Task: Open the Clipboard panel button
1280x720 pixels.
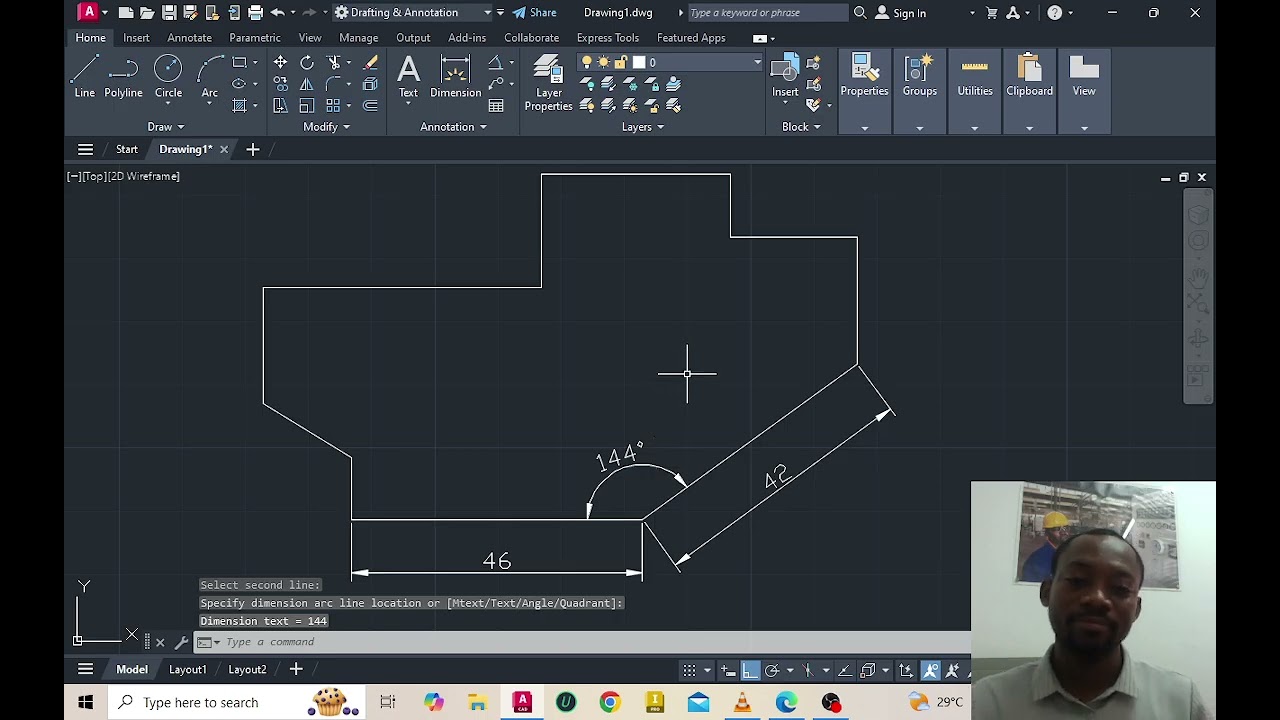Action: tap(1030, 91)
